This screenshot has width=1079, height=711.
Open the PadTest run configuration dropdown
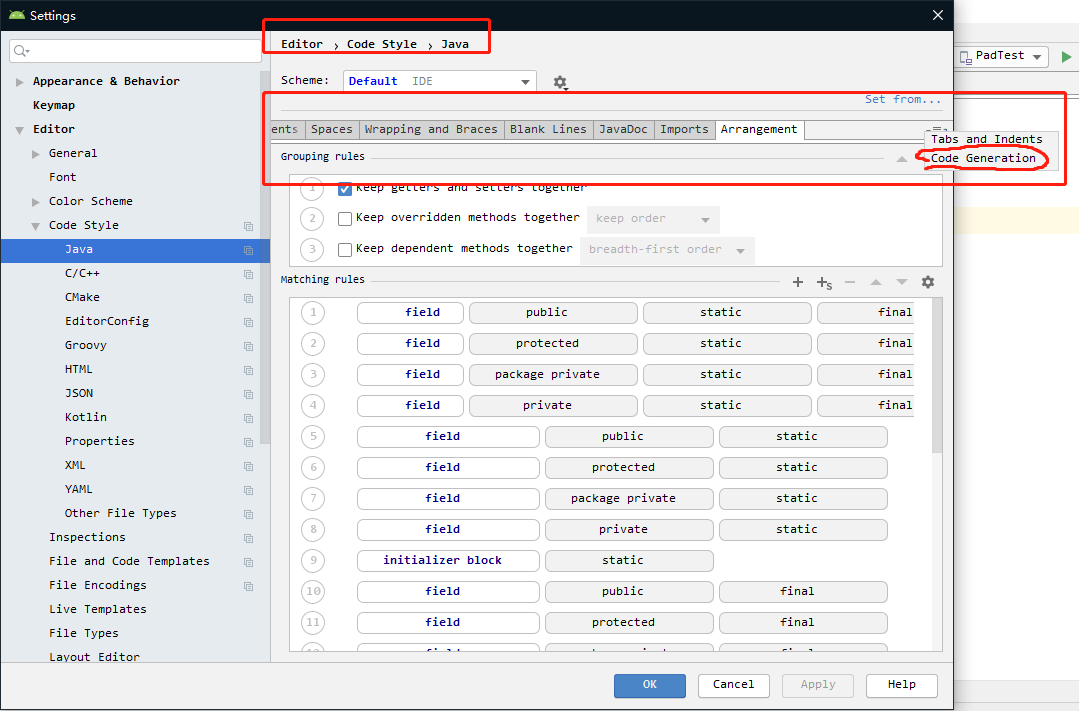(x=1002, y=56)
